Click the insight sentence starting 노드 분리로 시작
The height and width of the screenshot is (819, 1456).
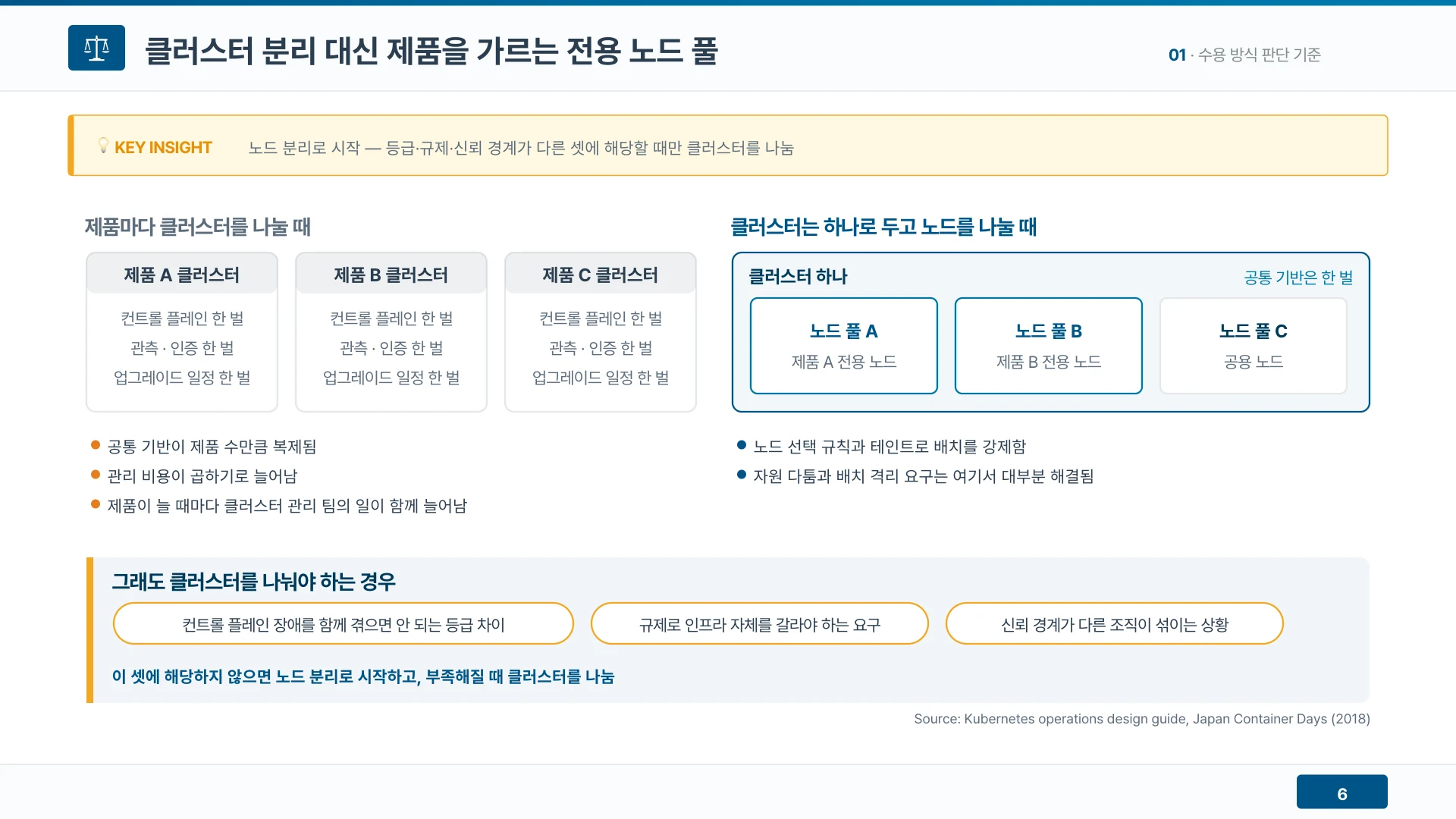pyautogui.click(x=520, y=148)
